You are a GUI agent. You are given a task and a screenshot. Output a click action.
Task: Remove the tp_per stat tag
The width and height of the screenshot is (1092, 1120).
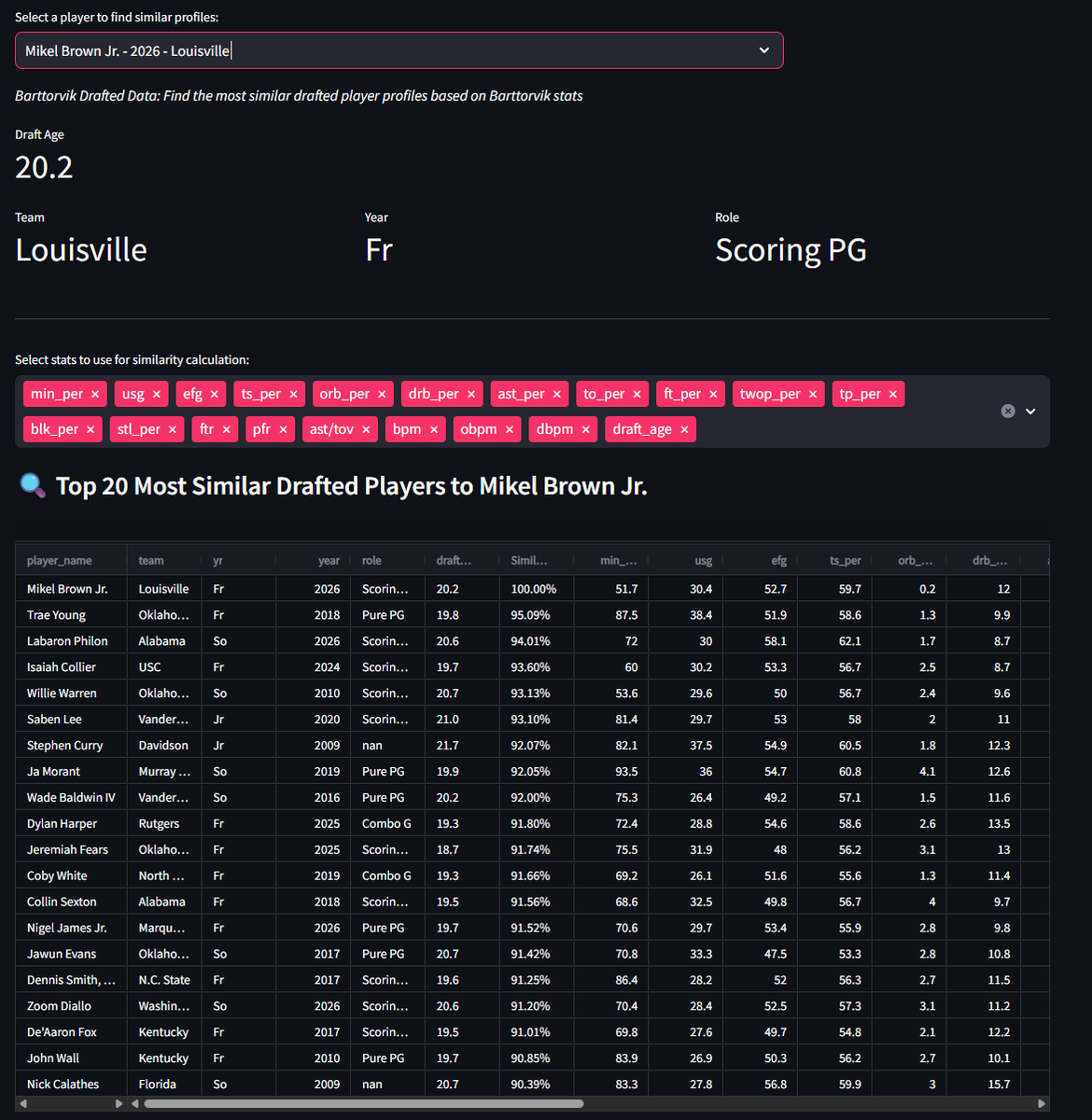click(x=893, y=395)
